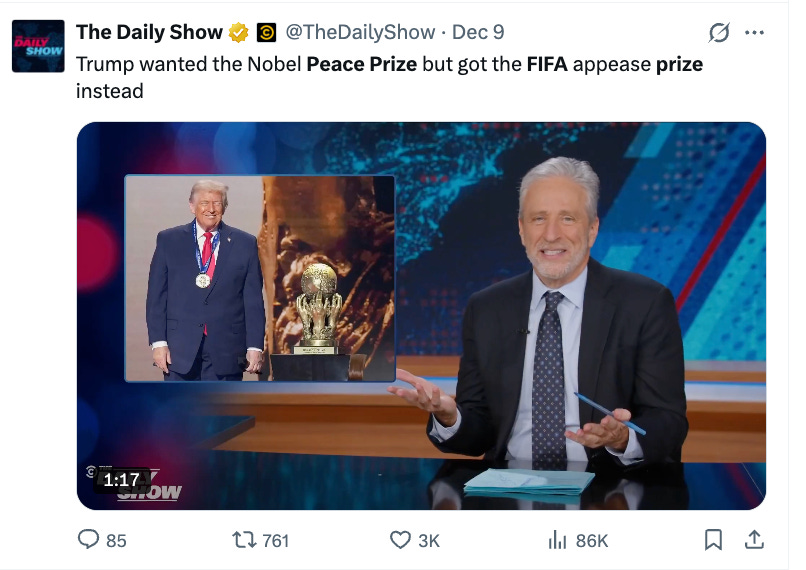Click the 761 reposts count
806x570 pixels.
pos(276,541)
